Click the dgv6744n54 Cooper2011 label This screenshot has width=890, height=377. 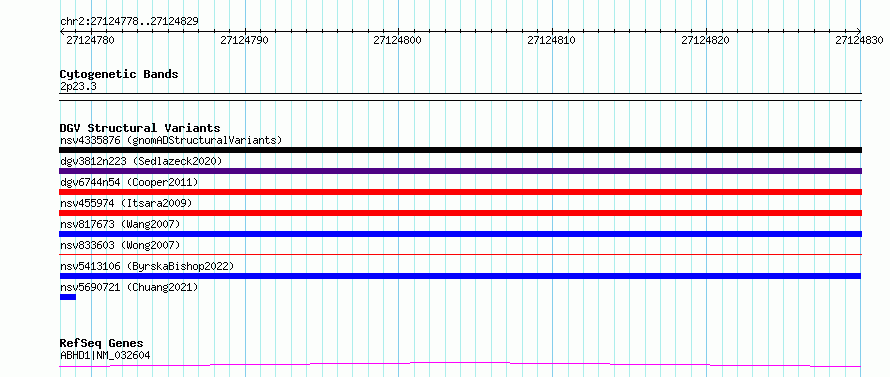coord(129,182)
